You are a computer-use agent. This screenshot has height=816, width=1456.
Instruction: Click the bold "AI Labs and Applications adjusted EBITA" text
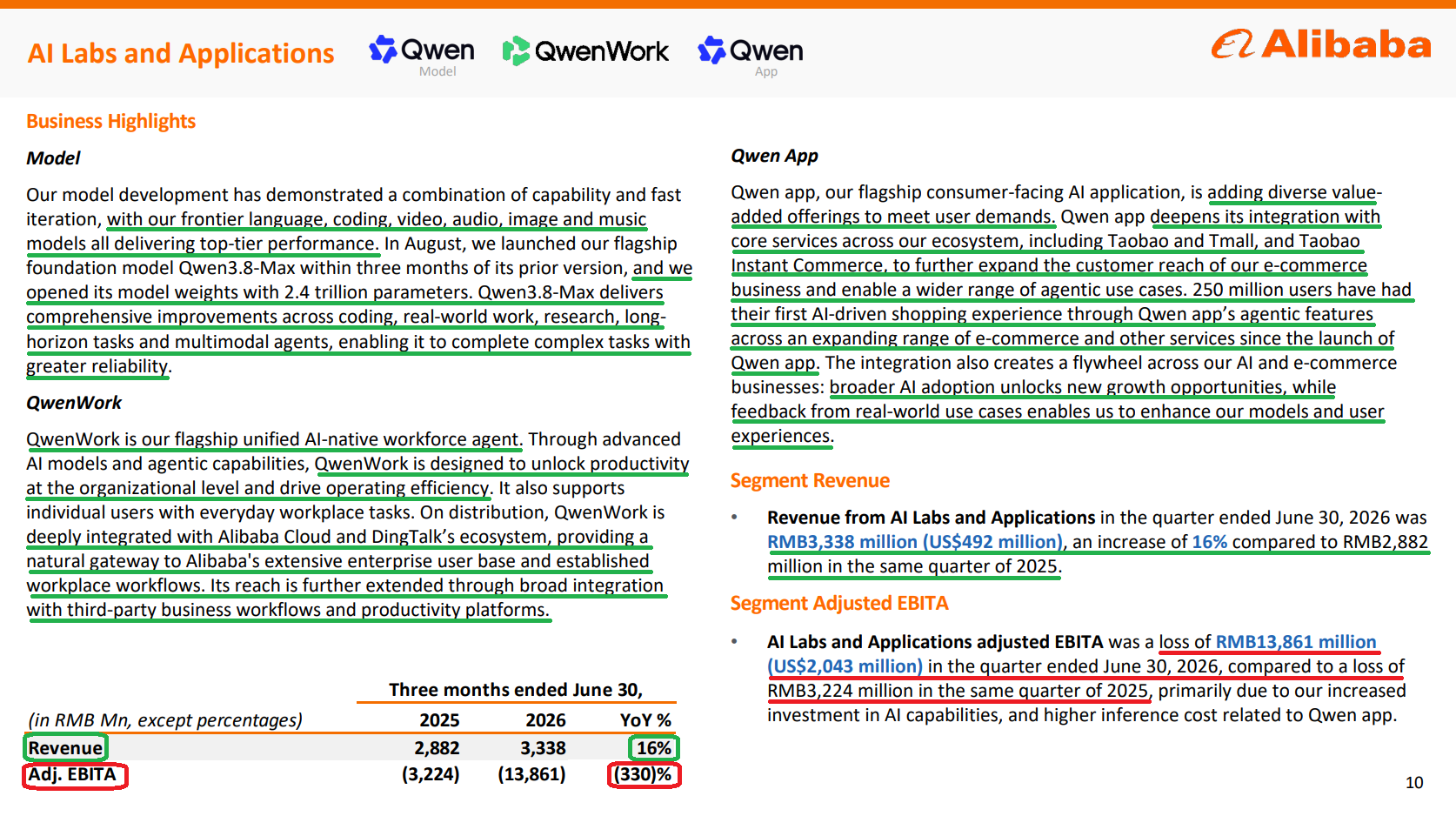[935, 642]
